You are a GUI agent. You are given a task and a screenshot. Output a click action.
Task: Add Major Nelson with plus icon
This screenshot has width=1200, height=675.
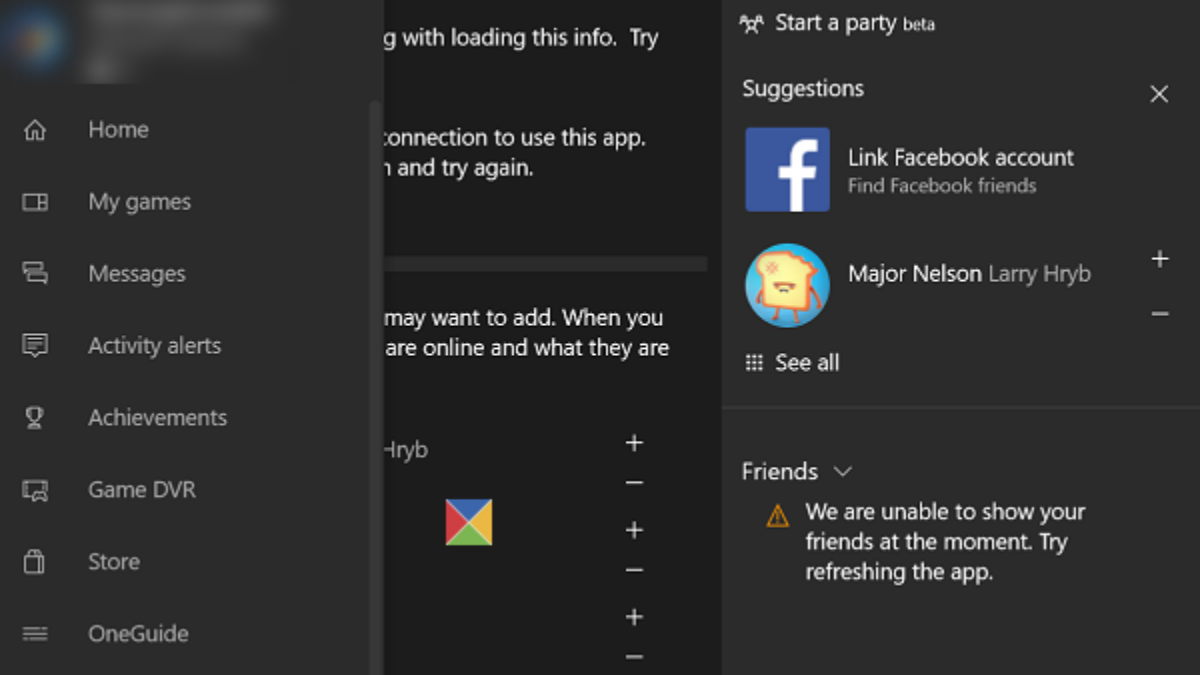(1160, 259)
